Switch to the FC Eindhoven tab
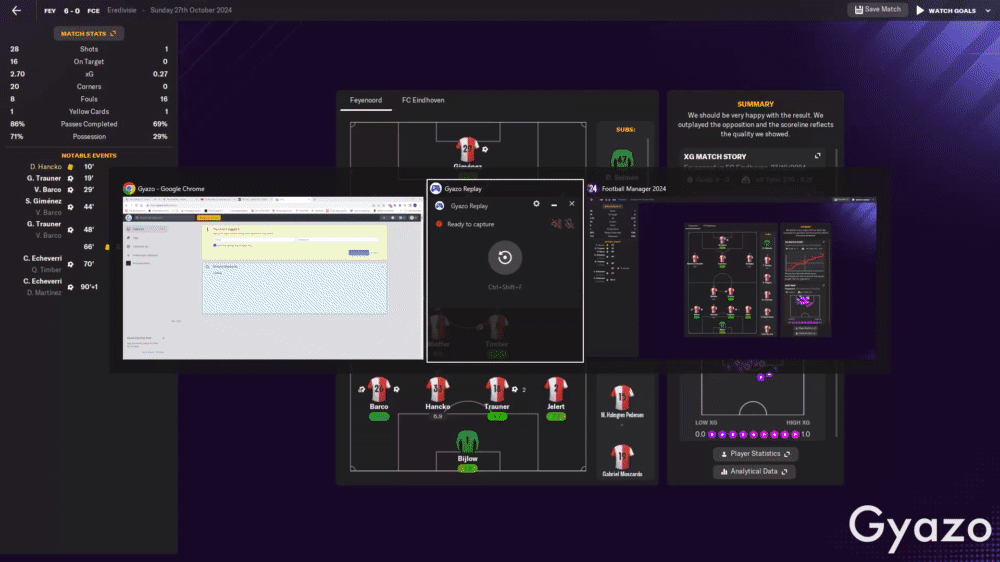The image size is (1000, 562). tap(423, 100)
